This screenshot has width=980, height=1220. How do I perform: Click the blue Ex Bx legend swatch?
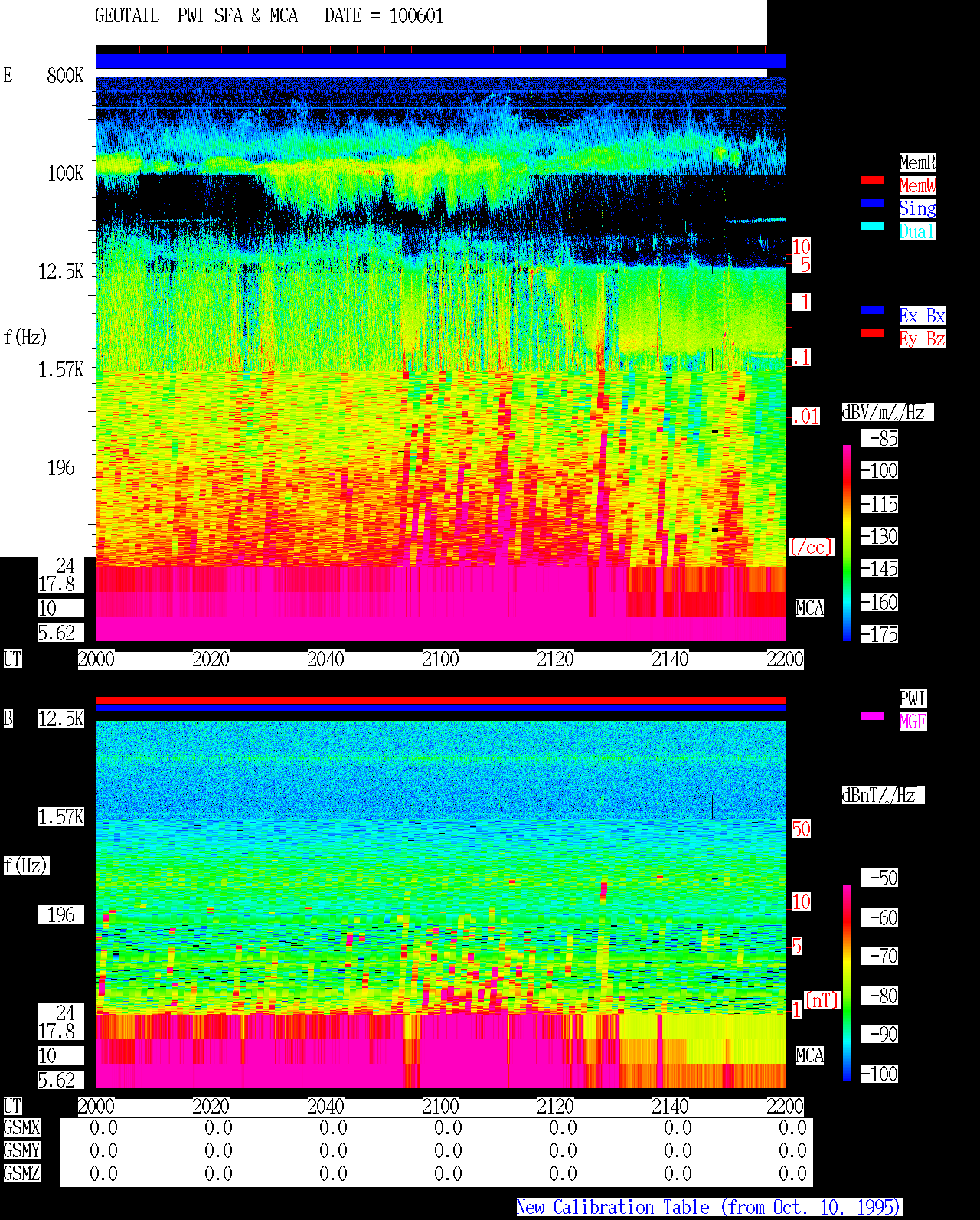(873, 310)
